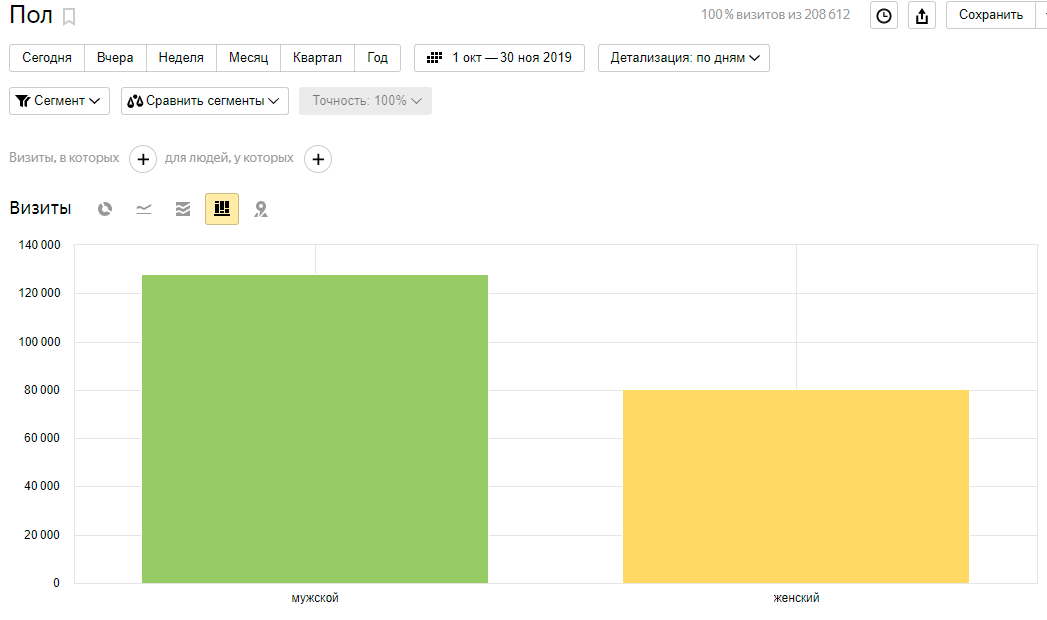Screen dimensions: 1047x620
Task: Select the Квартал period
Action: tap(317, 58)
